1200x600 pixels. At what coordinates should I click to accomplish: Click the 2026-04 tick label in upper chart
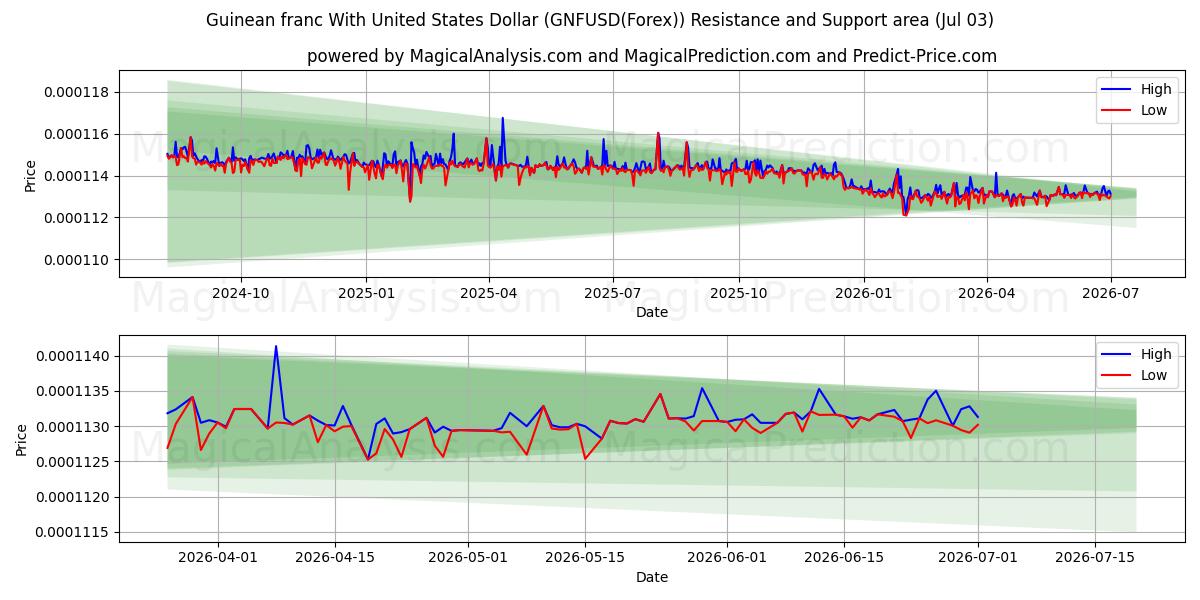click(987, 294)
